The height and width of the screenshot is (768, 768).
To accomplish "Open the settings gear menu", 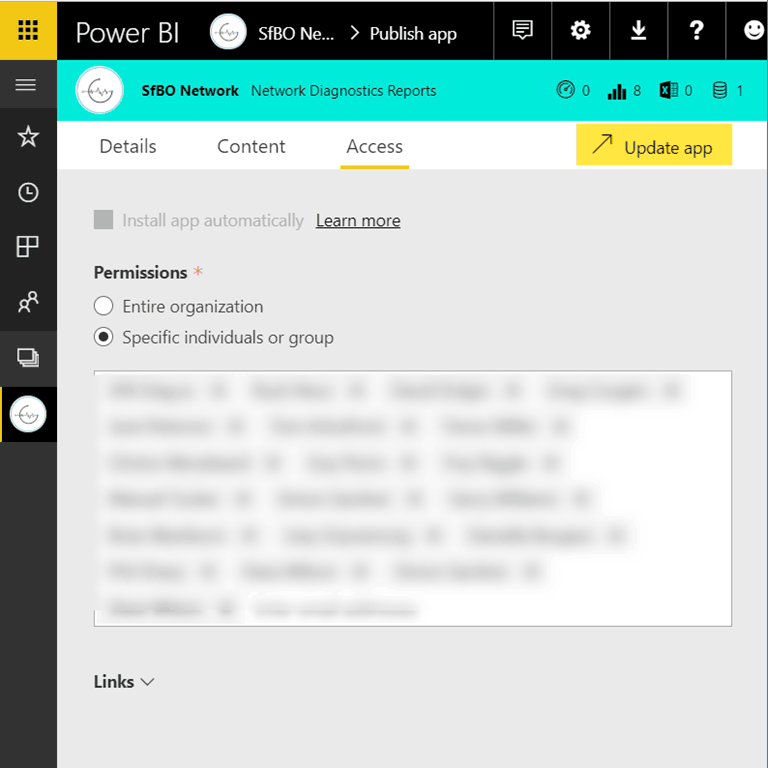I will (x=580, y=31).
